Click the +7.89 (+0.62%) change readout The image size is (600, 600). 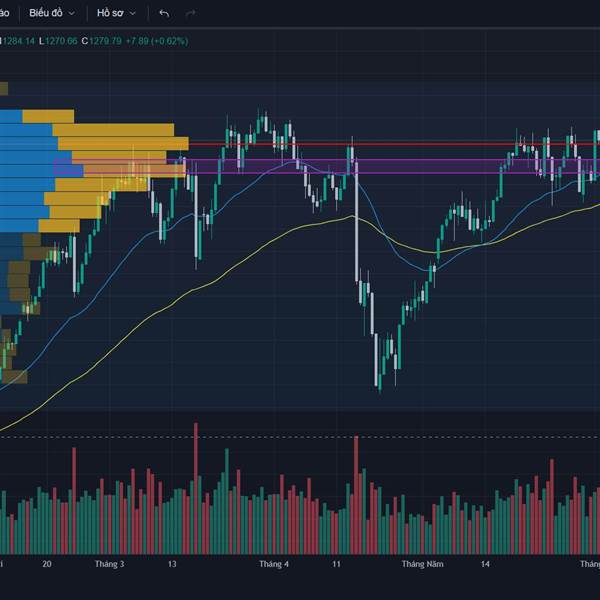(x=157, y=41)
